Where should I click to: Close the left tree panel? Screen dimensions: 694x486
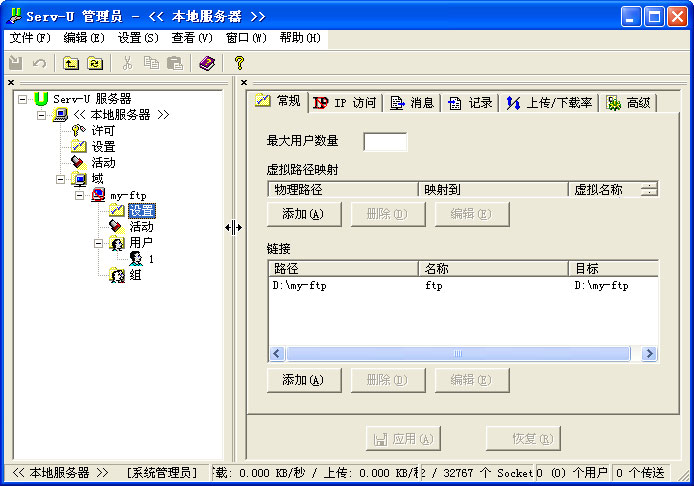coord(11,82)
